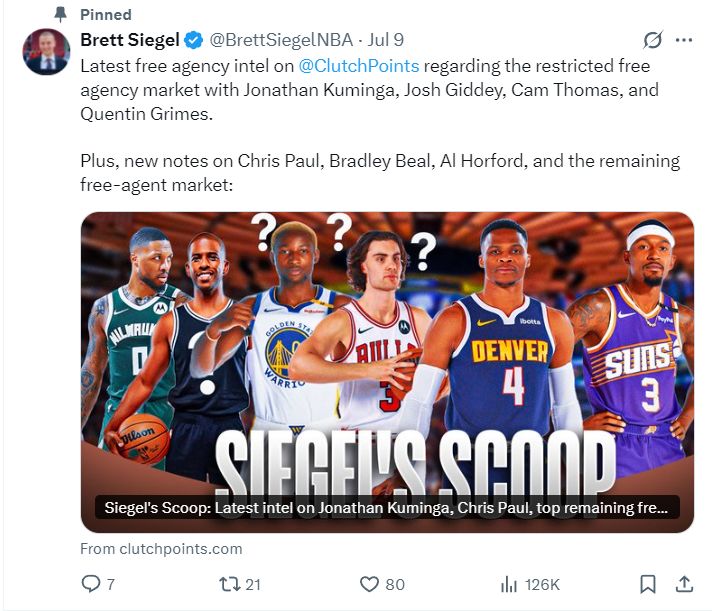Click the tweet body text about free agency
Image resolution: width=712 pixels, height=611 pixels.
[381, 125]
